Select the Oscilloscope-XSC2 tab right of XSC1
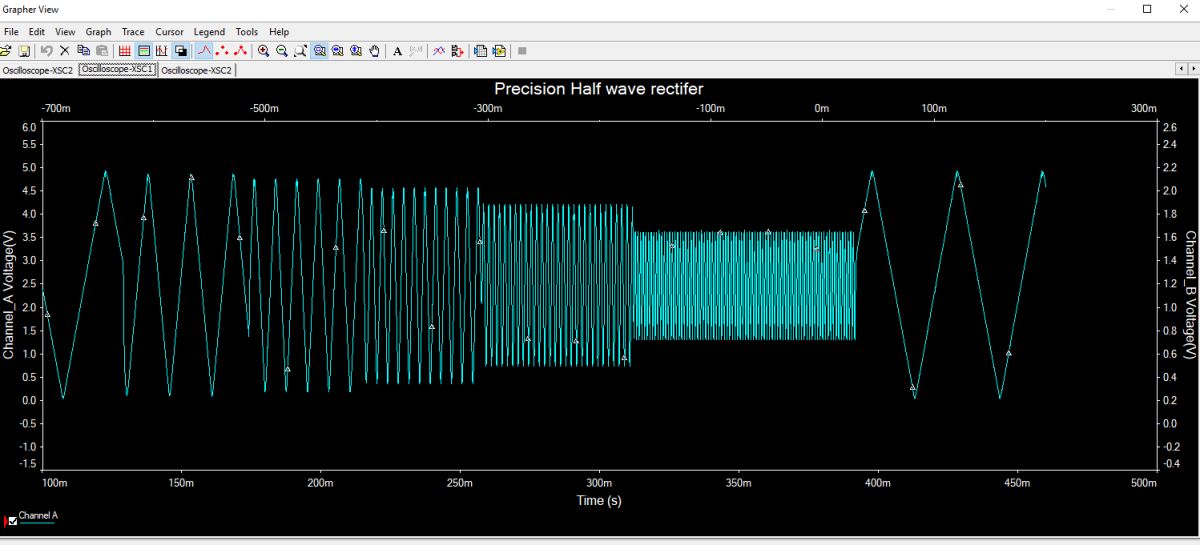 (x=196, y=71)
